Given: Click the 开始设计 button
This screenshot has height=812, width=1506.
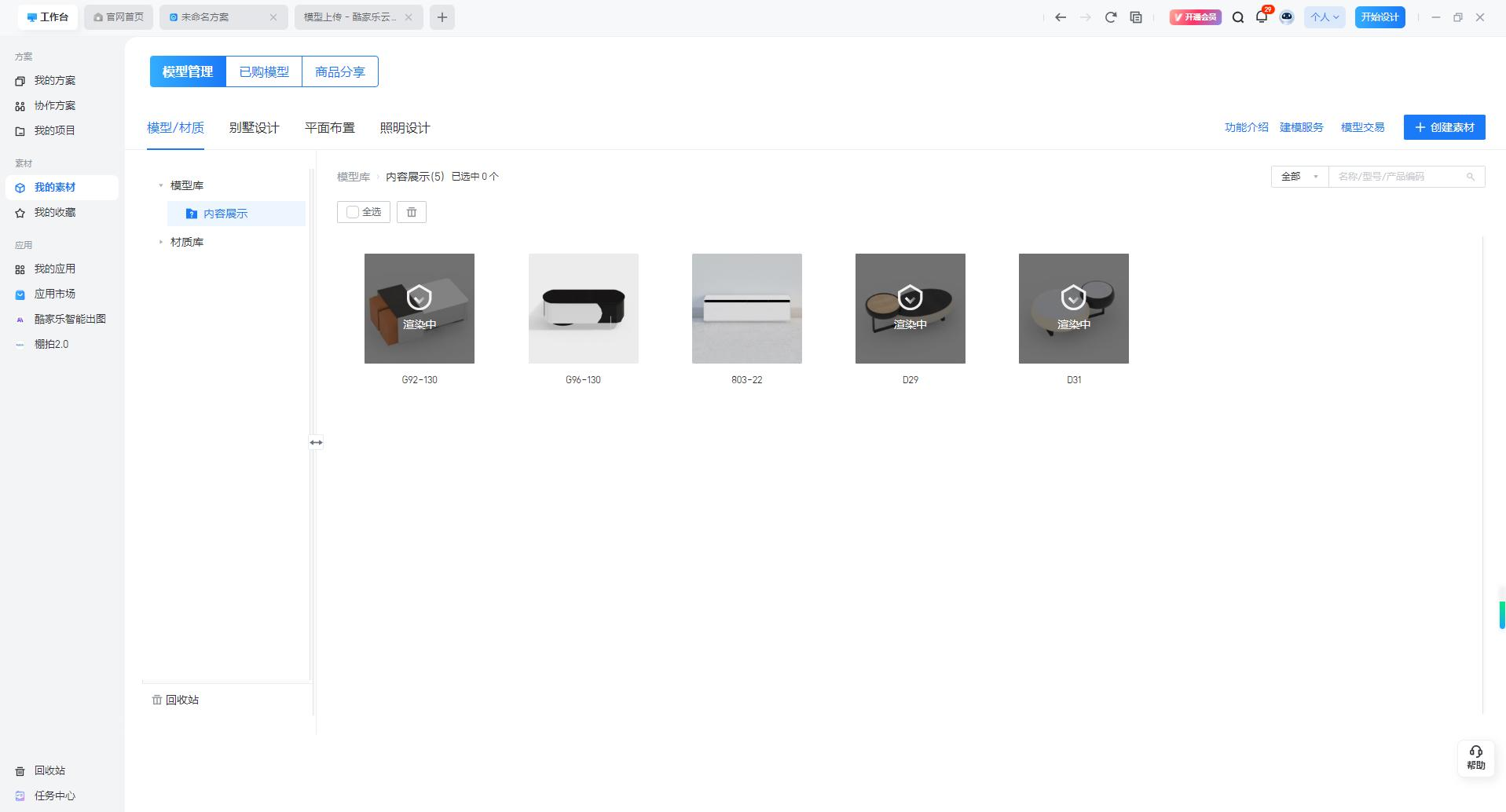Looking at the screenshot, I should [x=1380, y=17].
